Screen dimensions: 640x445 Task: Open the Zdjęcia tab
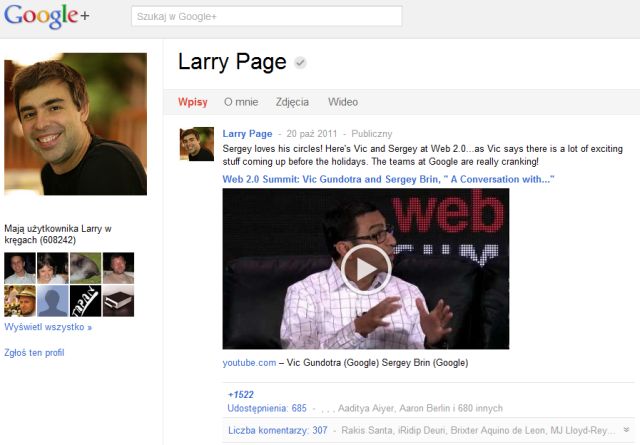[x=292, y=102]
